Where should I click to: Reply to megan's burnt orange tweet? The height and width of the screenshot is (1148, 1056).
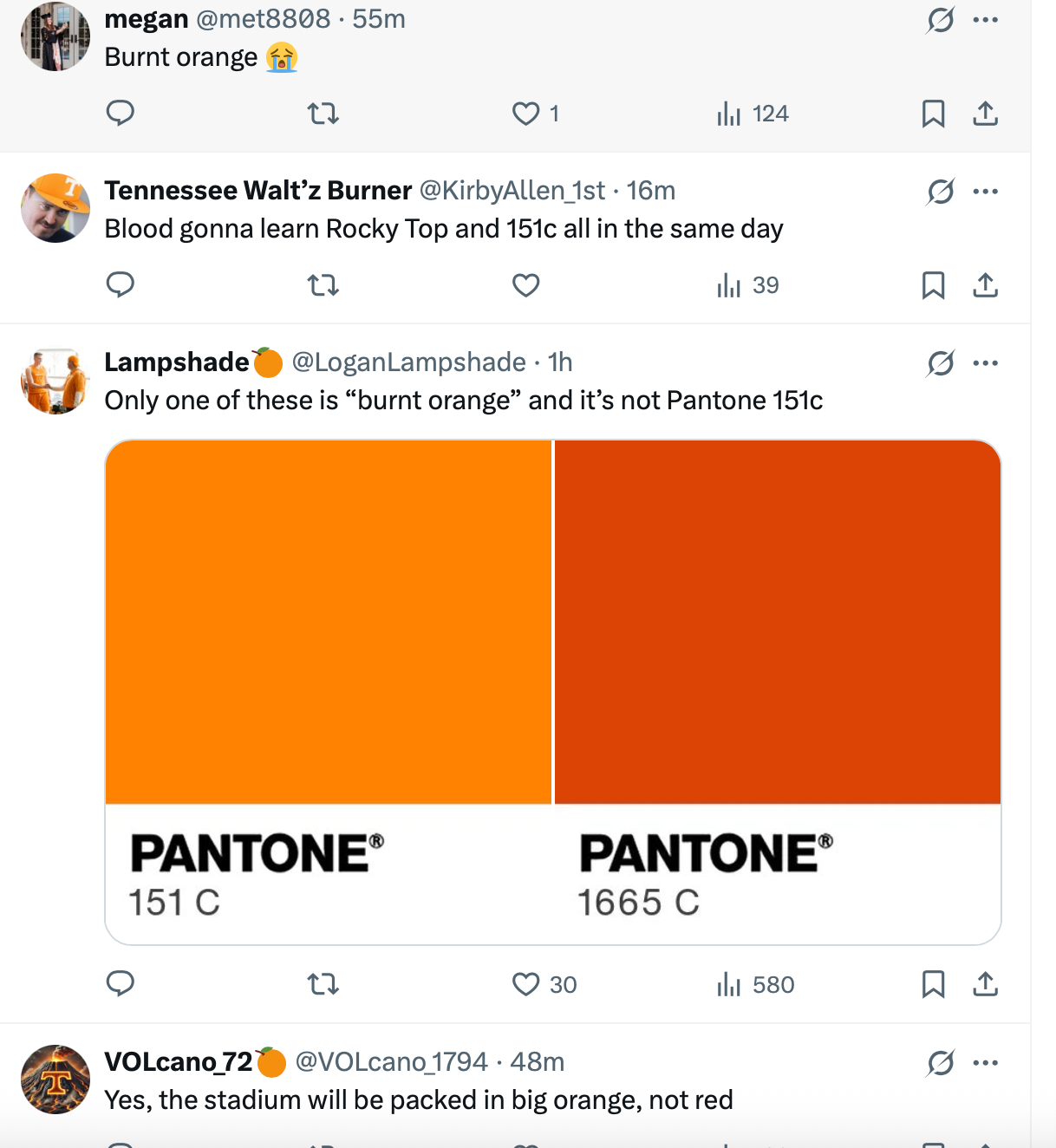click(121, 113)
